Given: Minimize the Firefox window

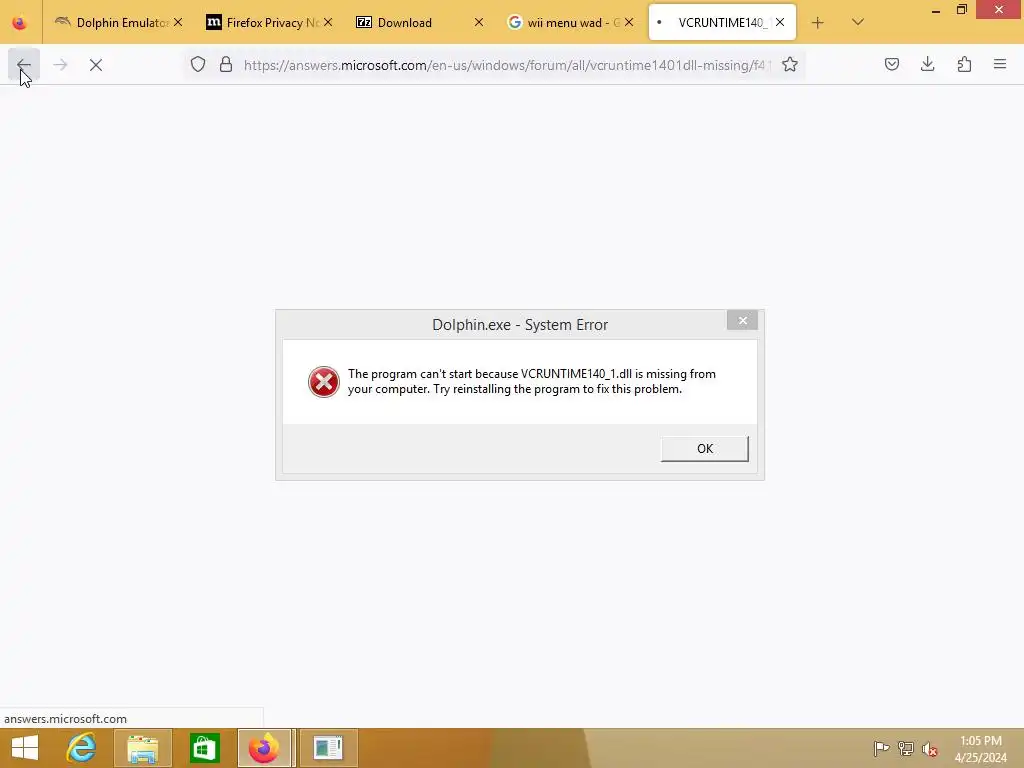Looking at the screenshot, I should coord(936,10).
